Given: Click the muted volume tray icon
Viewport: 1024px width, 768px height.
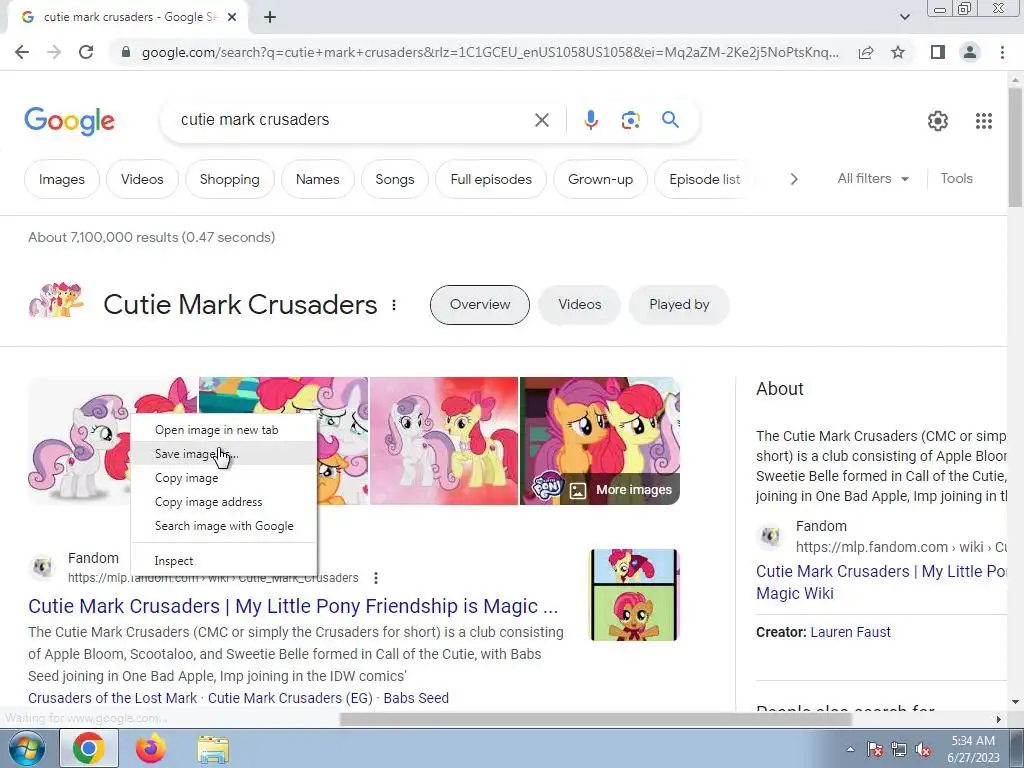Looking at the screenshot, I should (x=923, y=750).
